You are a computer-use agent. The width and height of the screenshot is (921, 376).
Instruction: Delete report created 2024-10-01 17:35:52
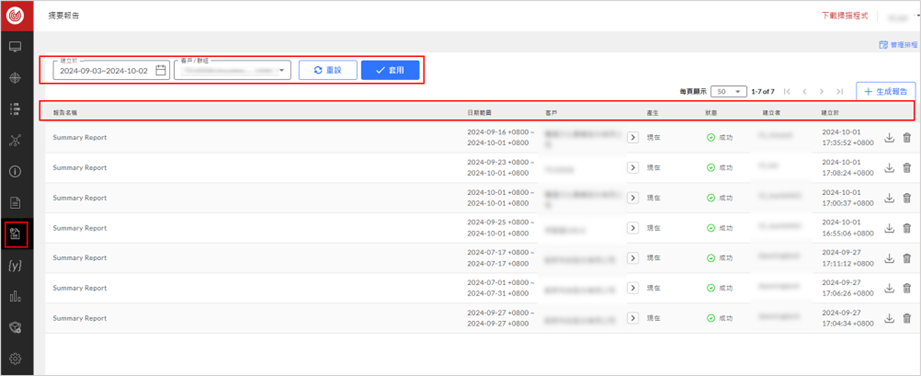[907, 137]
